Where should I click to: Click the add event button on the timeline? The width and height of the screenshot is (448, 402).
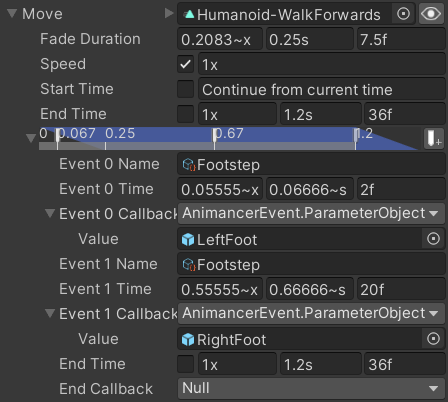click(x=434, y=138)
